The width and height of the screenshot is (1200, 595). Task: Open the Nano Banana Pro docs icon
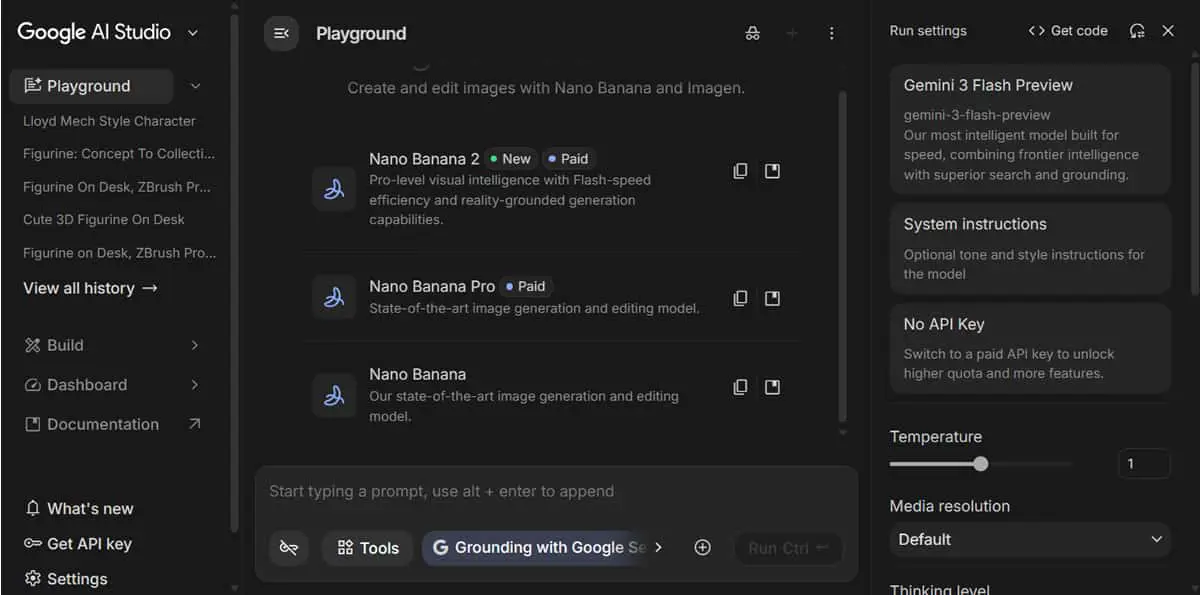tap(772, 298)
